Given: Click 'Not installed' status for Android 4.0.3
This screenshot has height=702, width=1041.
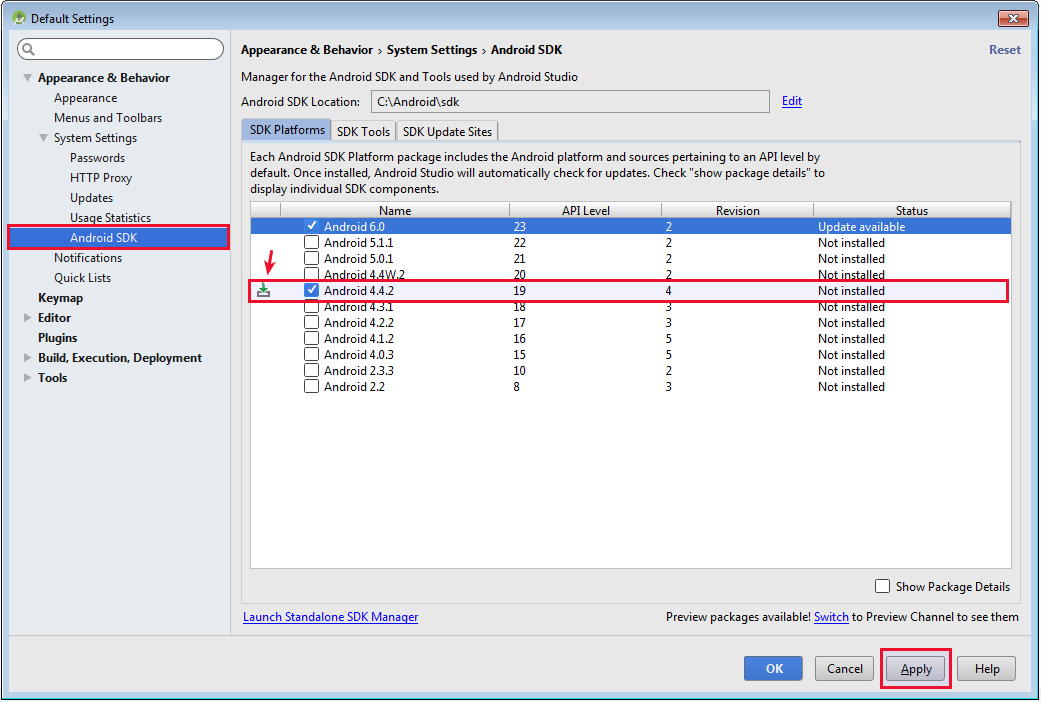Looking at the screenshot, I should [851, 354].
